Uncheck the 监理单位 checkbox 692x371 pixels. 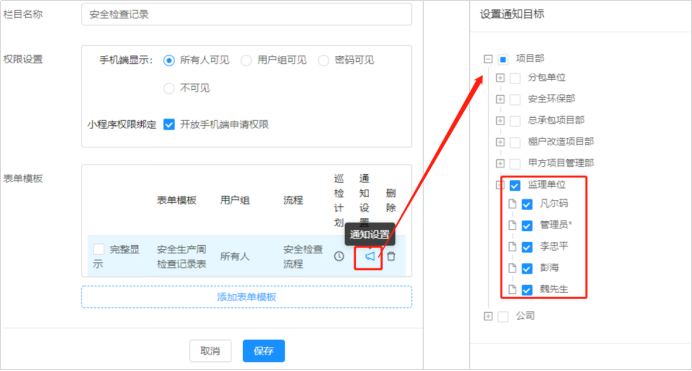tap(515, 185)
